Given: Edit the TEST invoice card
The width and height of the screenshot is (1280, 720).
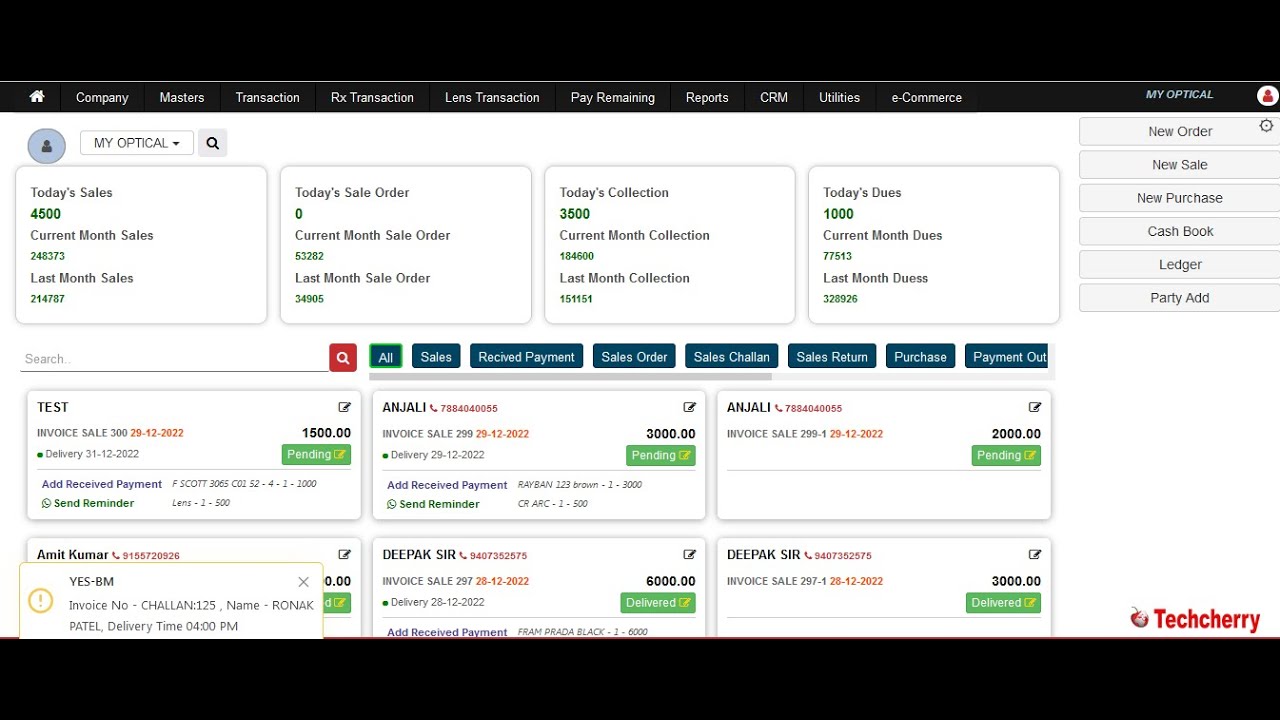Looking at the screenshot, I should 345,407.
